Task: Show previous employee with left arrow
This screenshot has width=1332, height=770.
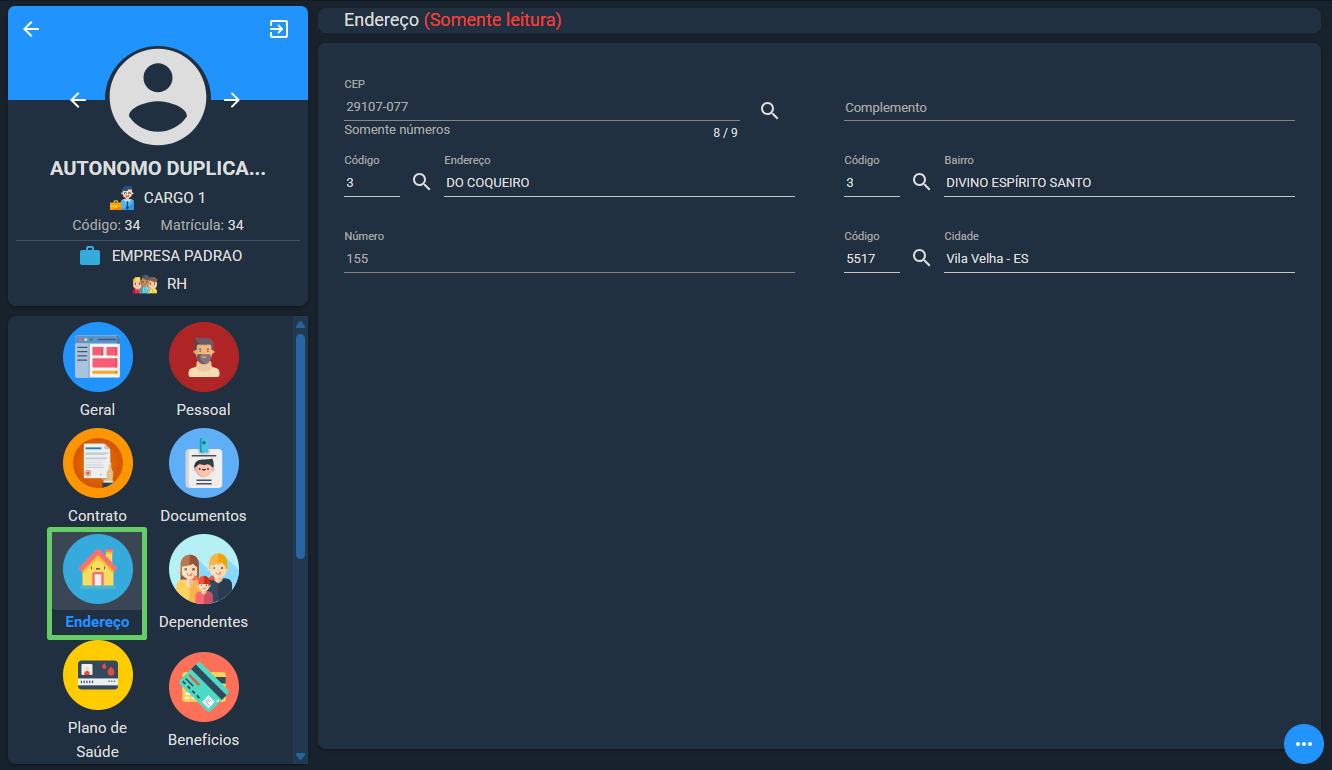Action: [78, 99]
